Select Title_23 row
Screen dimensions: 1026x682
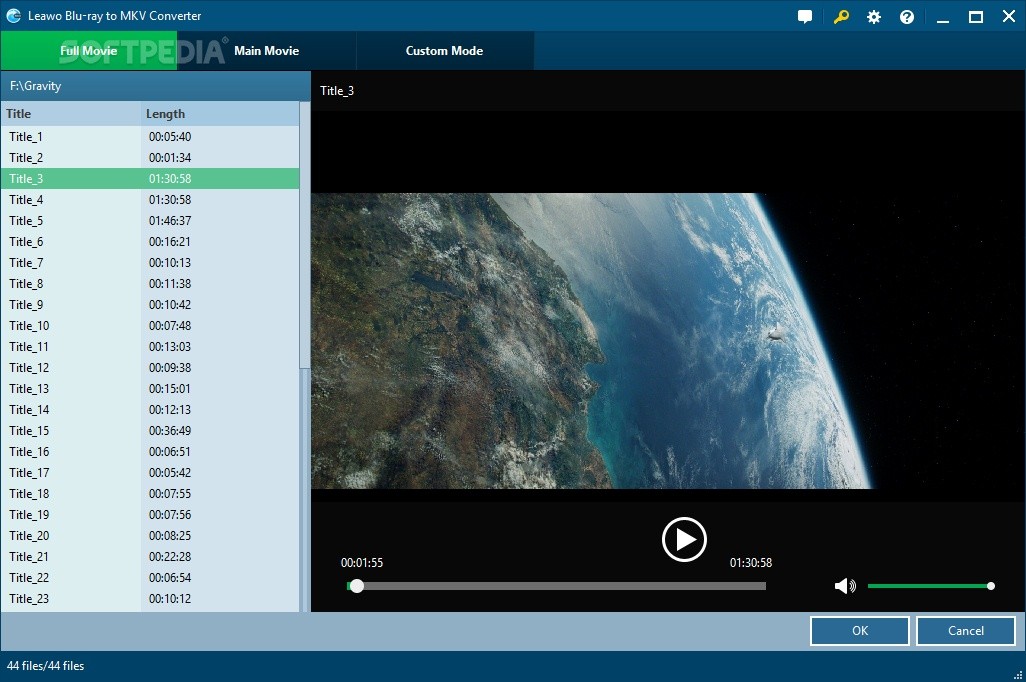pyautogui.click(x=150, y=598)
